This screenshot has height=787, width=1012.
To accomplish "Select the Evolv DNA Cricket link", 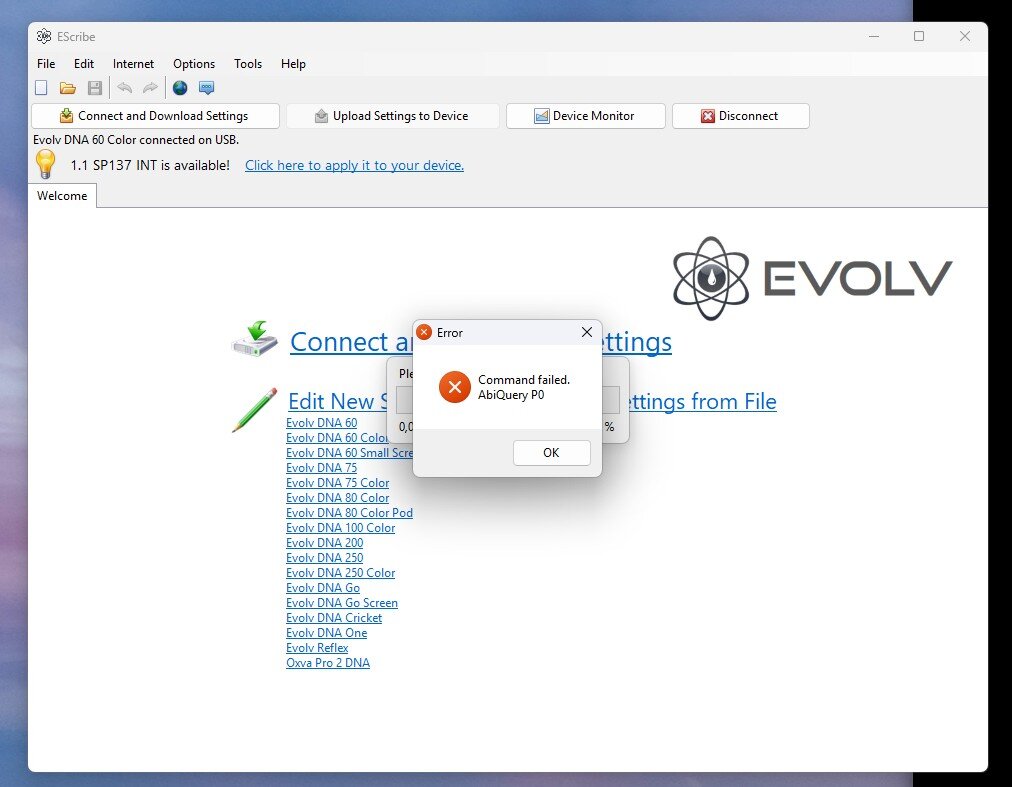I will (x=334, y=618).
